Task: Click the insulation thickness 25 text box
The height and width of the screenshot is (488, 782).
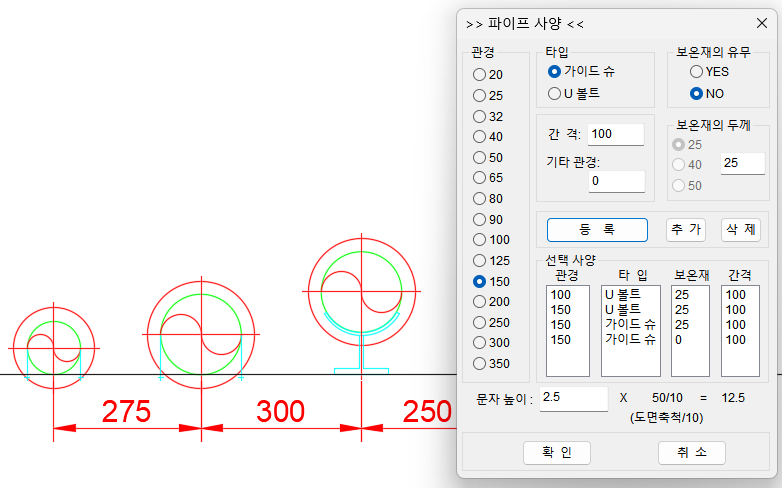Action: point(742,163)
